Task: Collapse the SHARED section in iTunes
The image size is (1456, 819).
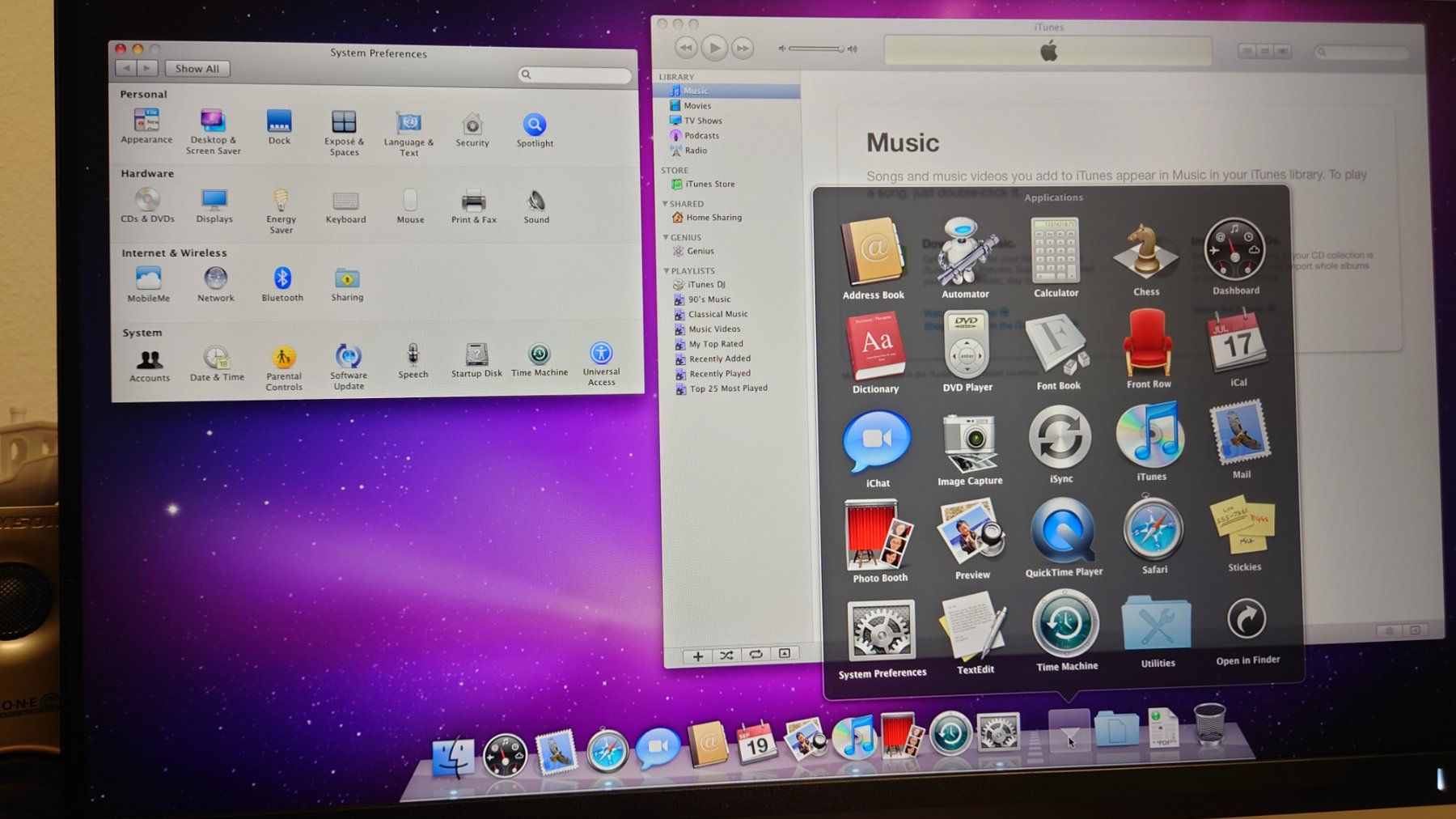Action: click(666, 204)
